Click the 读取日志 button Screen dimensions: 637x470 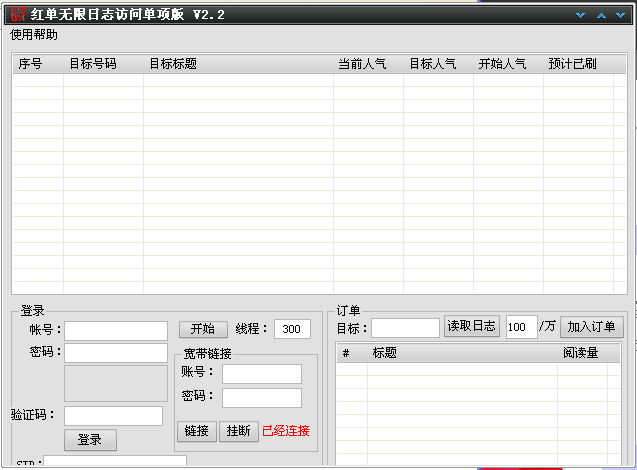tap(472, 326)
